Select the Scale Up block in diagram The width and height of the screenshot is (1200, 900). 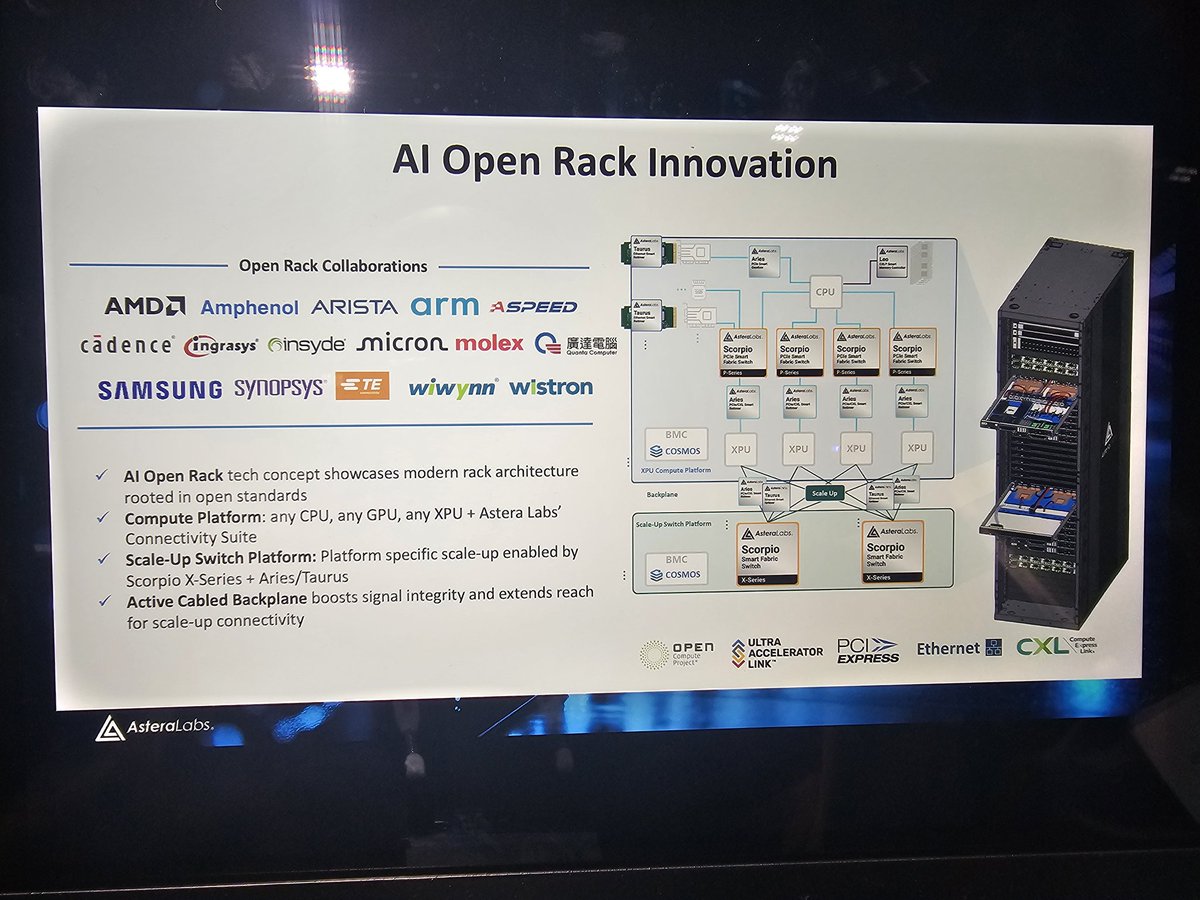tap(826, 493)
